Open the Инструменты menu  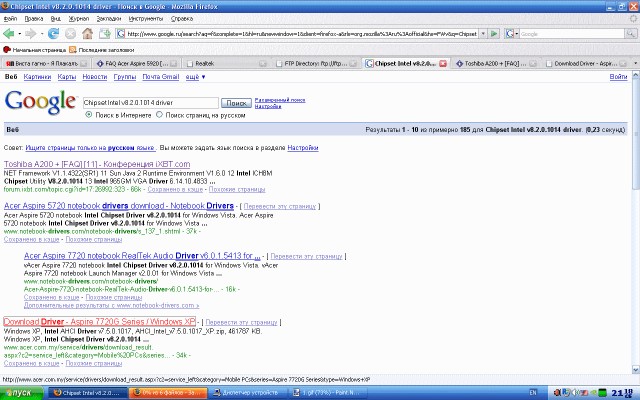click(x=146, y=19)
